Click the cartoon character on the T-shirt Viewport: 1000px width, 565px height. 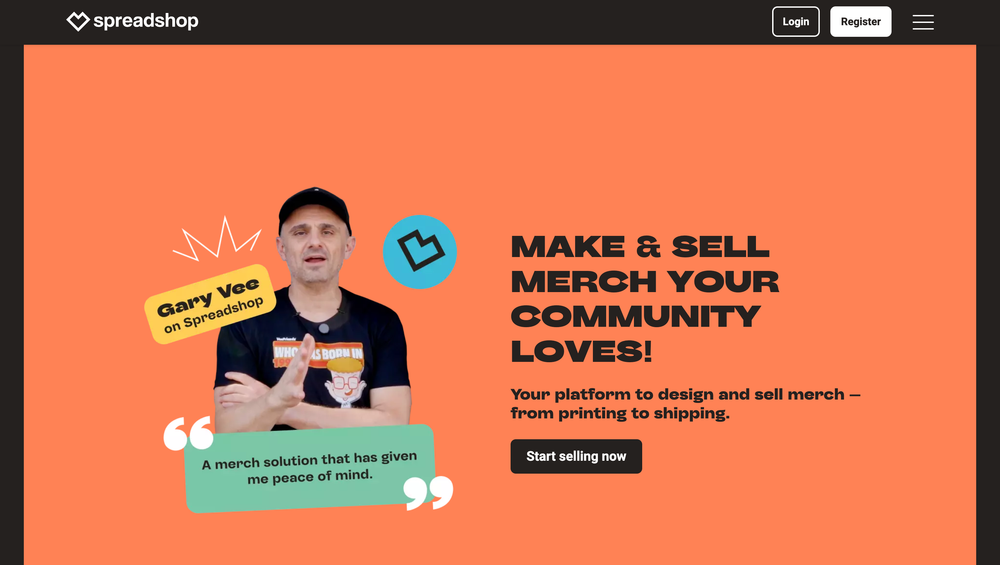pos(345,381)
